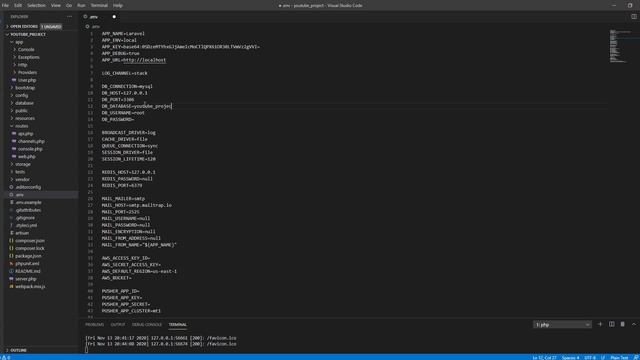Image resolution: width=640 pixels, height=360 pixels.
Task: Collapse the app folder
Action: [19, 42]
